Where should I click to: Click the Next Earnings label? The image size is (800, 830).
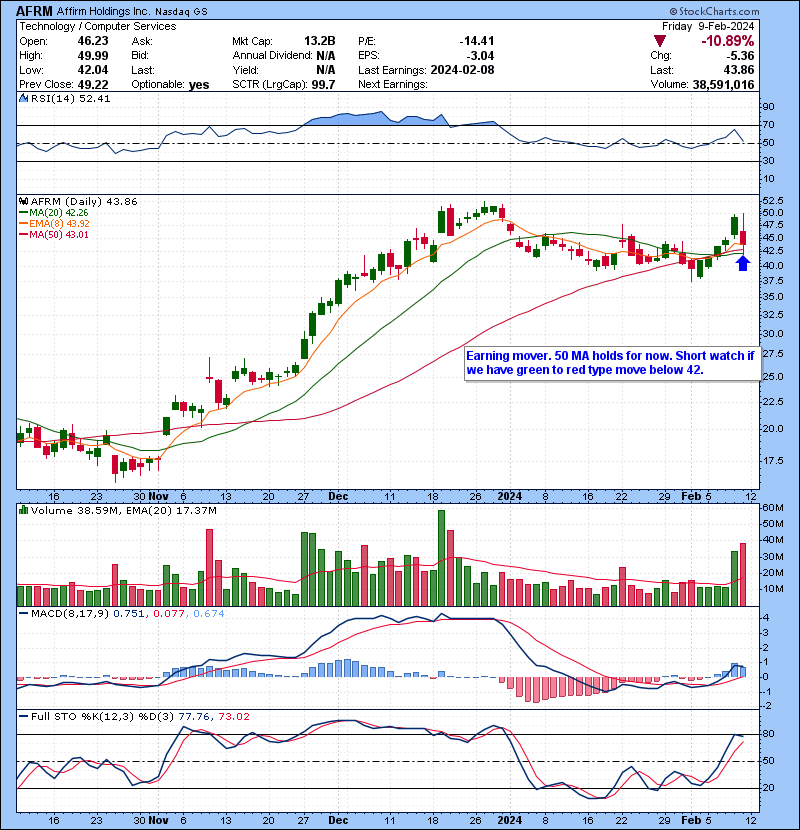(392, 85)
